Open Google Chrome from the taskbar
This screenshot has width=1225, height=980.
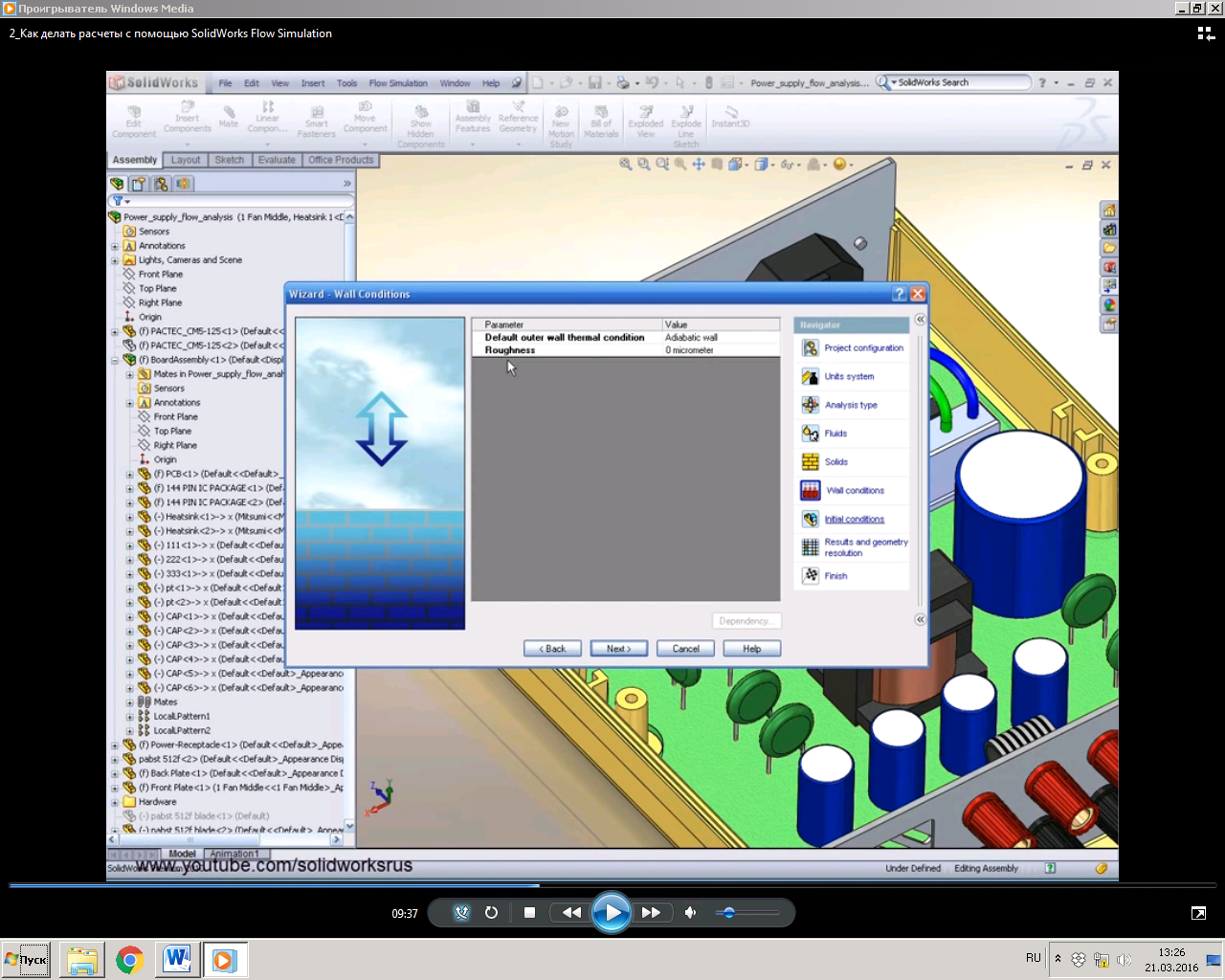pyautogui.click(x=129, y=959)
